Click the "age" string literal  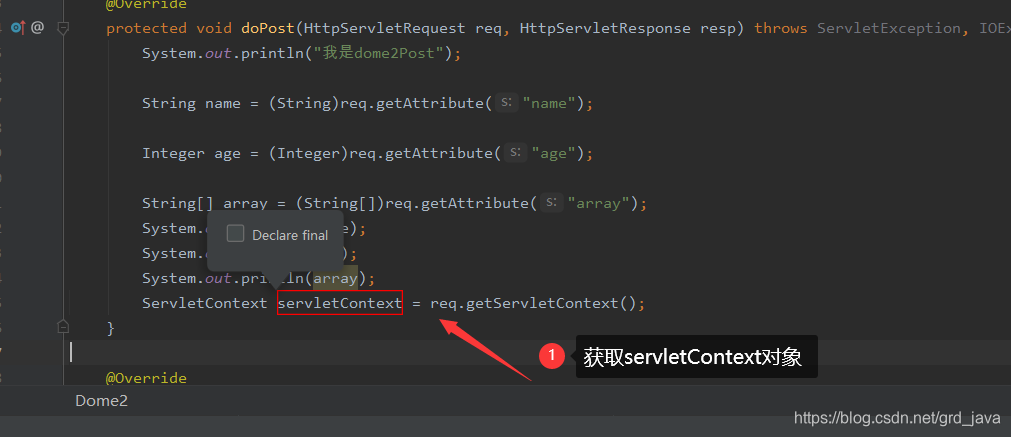553,153
